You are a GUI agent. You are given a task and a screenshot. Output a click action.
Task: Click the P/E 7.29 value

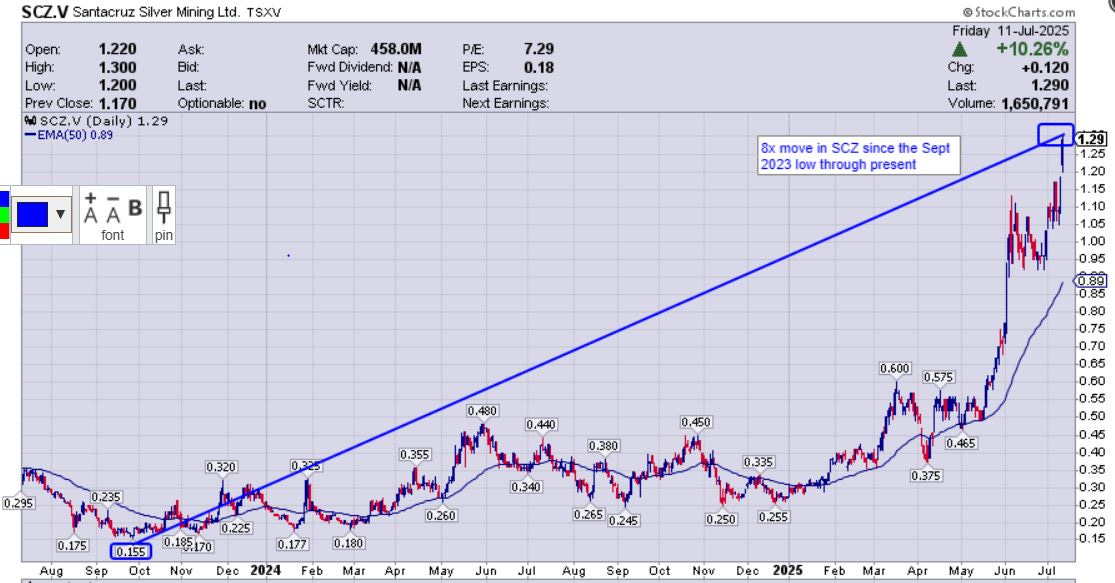point(538,49)
